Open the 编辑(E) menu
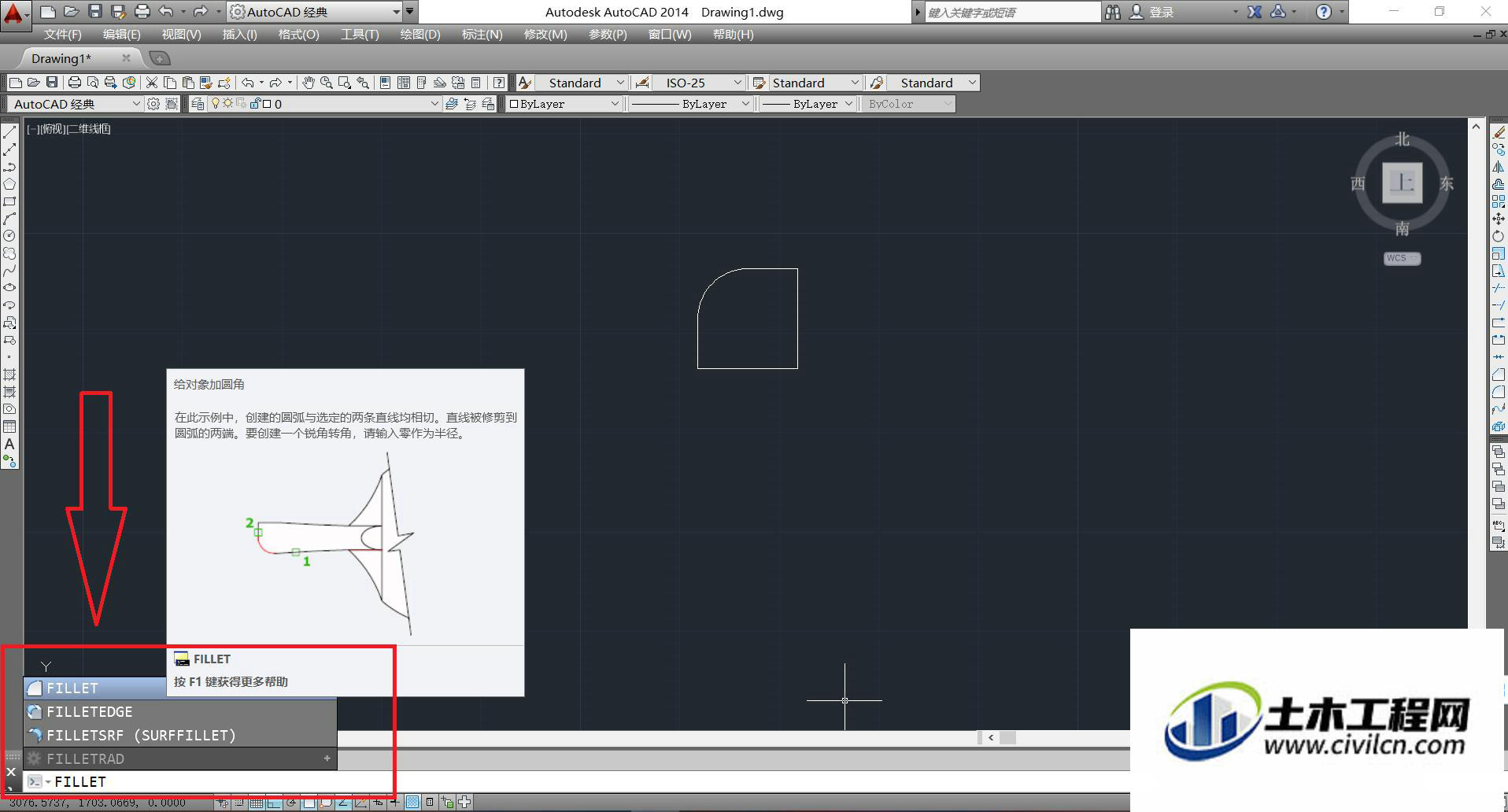1508x812 pixels. coord(121,35)
